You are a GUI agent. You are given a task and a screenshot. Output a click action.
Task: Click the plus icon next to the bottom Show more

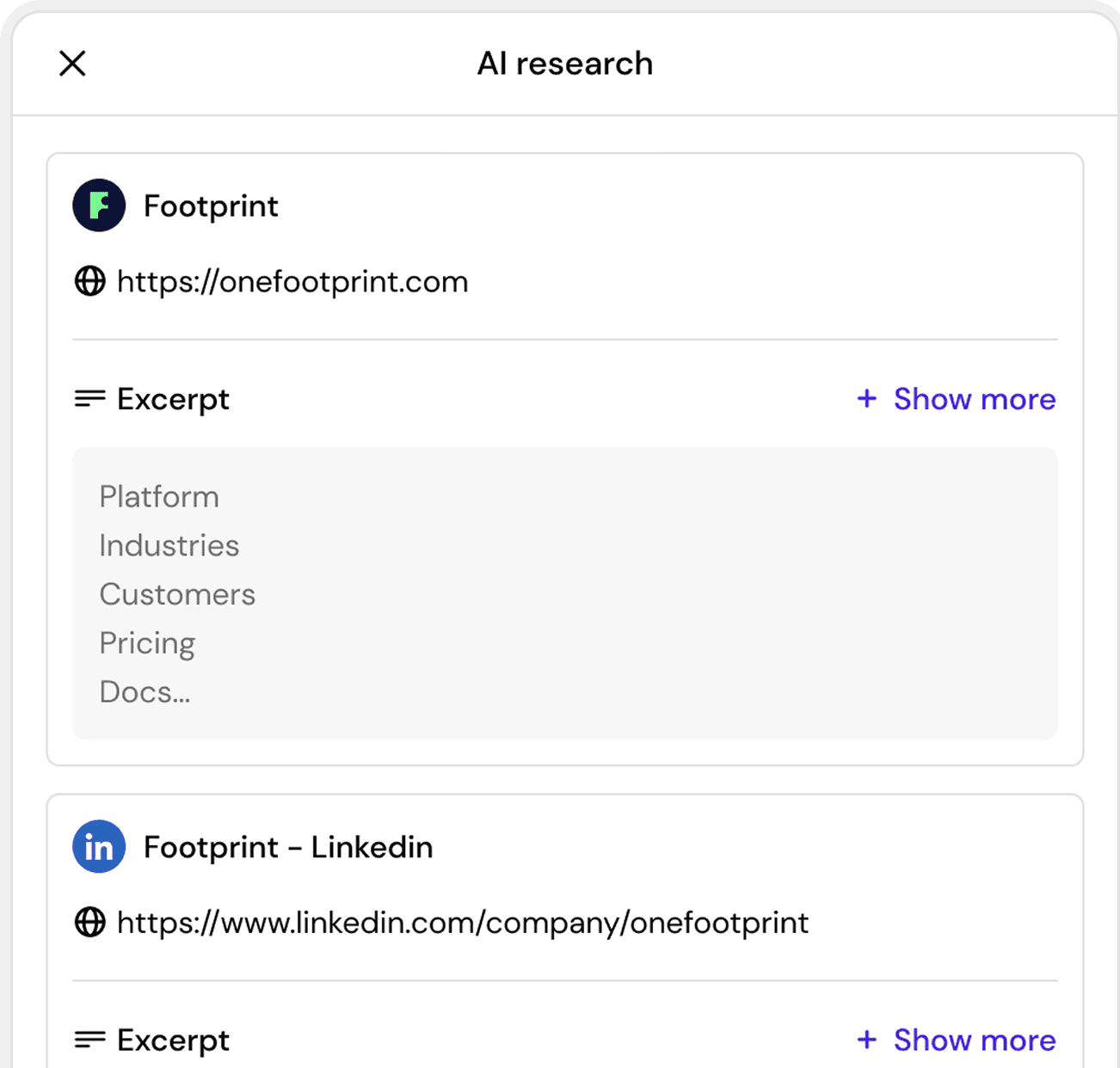pos(865,1040)
